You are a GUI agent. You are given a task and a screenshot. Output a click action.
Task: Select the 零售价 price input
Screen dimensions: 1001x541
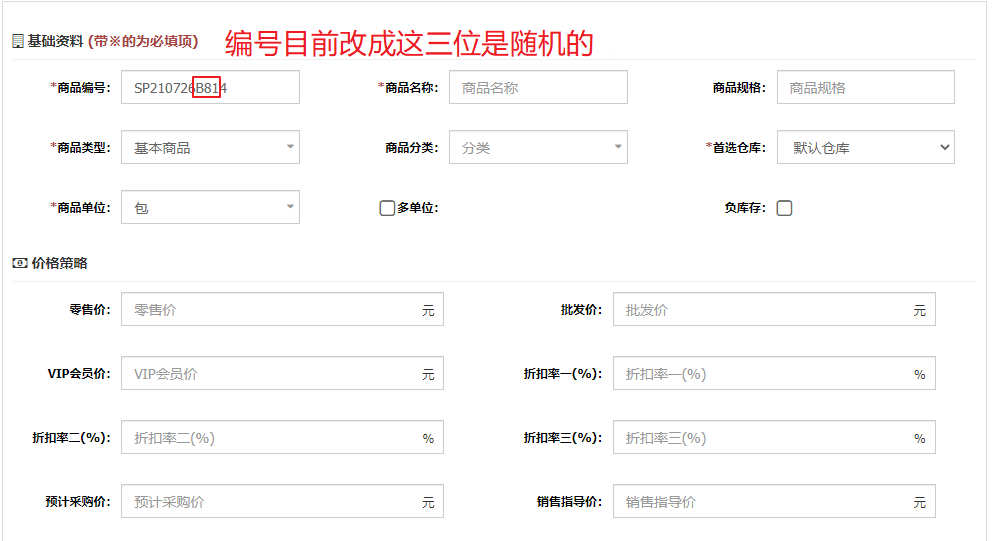point(282,310)
